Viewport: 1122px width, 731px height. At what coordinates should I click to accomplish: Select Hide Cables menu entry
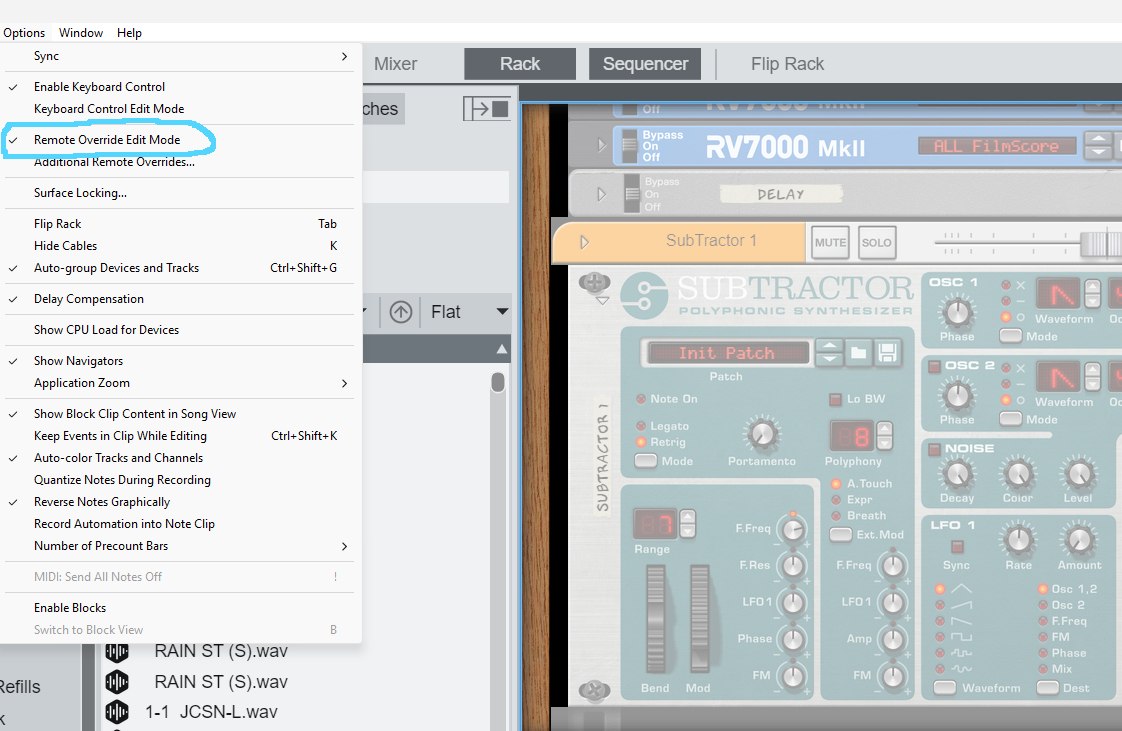coord(179,245)
